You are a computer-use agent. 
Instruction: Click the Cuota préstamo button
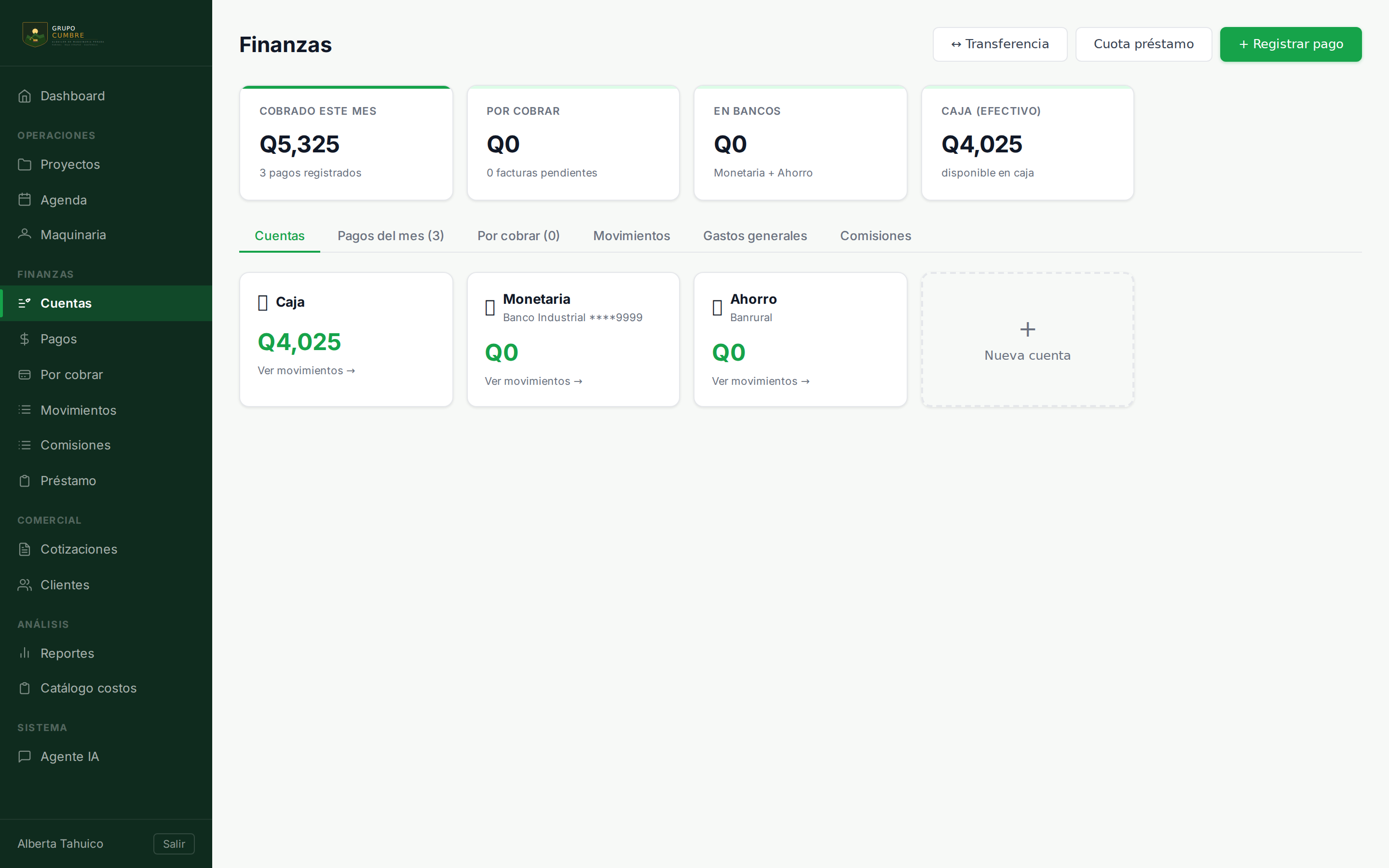1144,44
